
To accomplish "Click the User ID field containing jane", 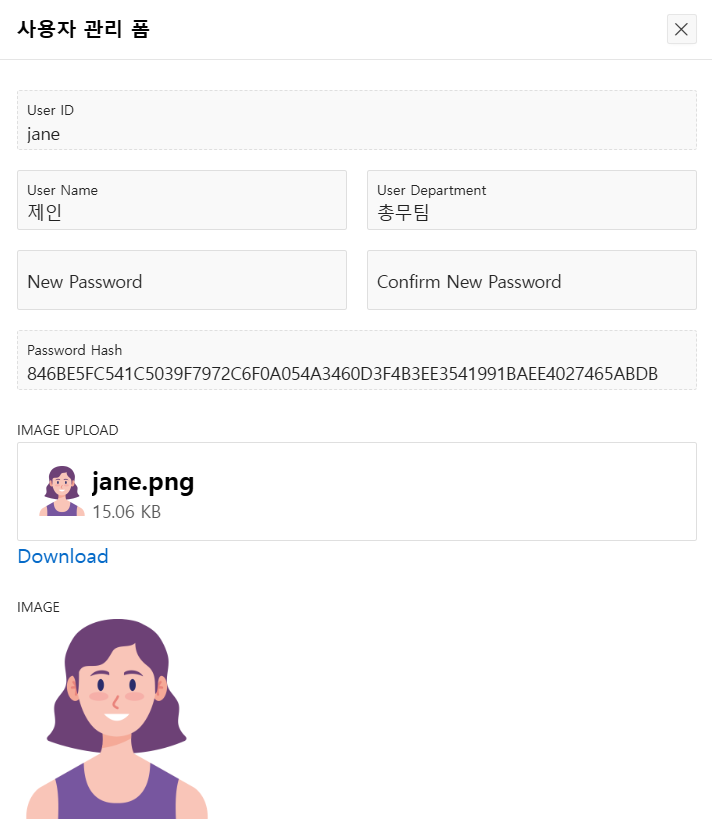I will click(357, 120).
